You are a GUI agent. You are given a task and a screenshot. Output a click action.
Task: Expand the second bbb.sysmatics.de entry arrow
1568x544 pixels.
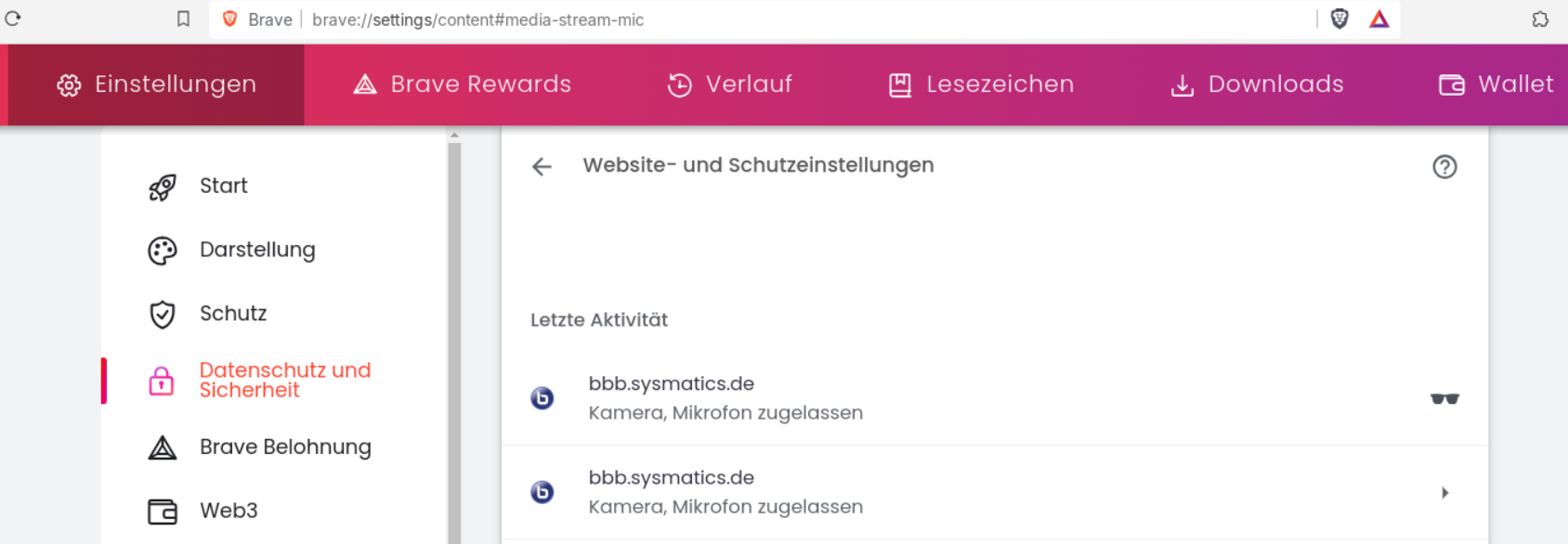coord(1444,493)
